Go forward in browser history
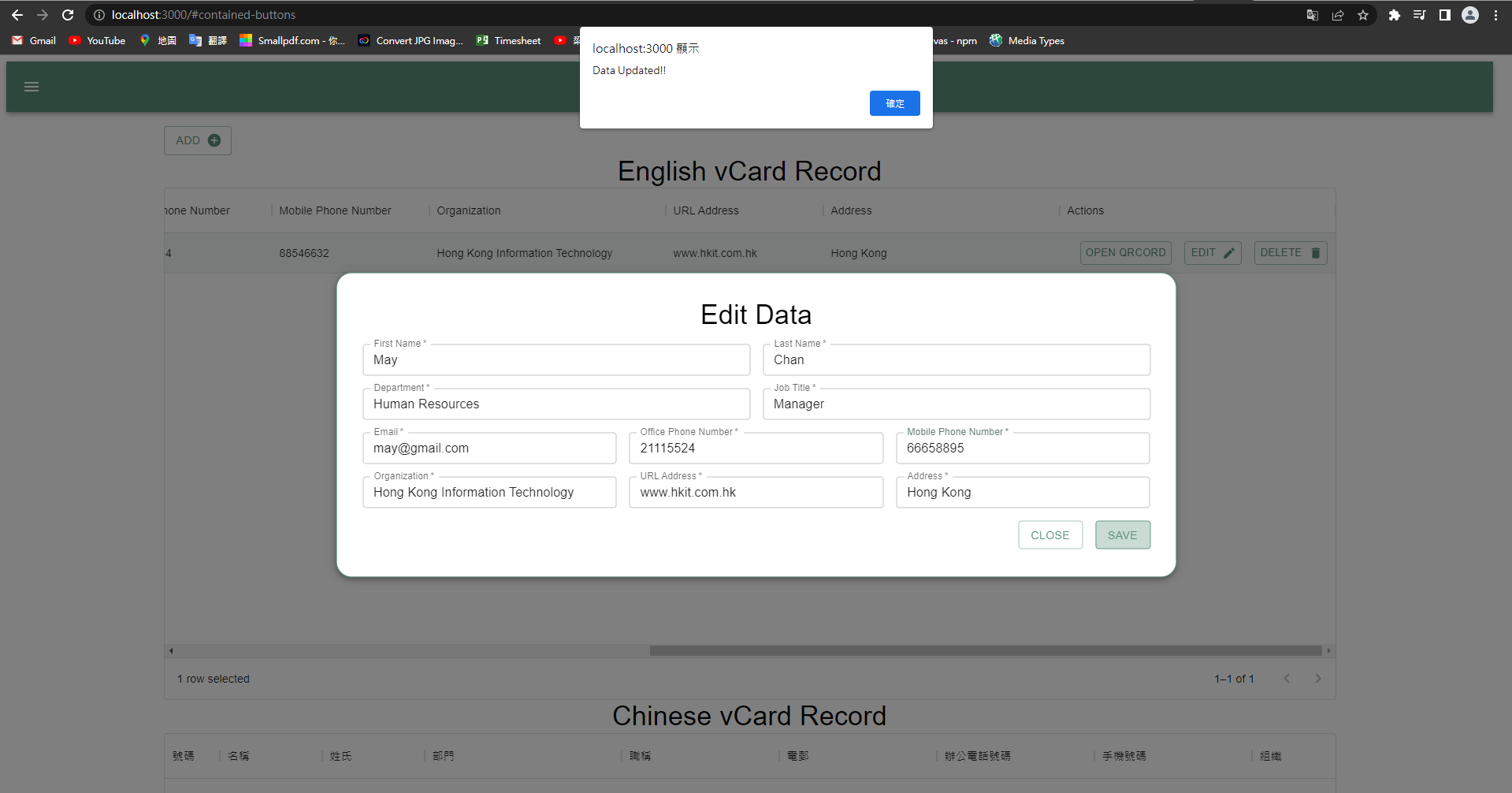Viewport: 1512px width, 793px height. [43, 15]
